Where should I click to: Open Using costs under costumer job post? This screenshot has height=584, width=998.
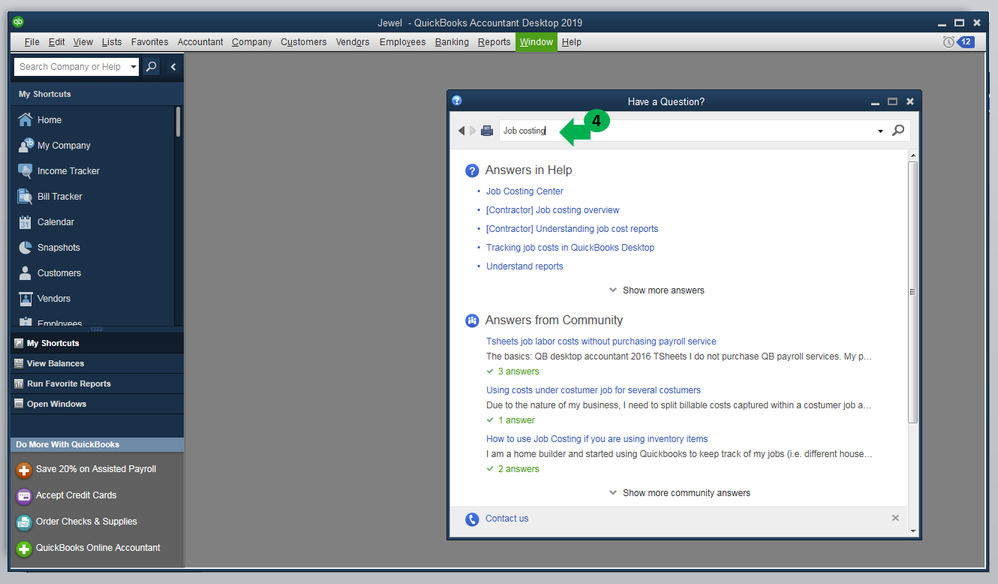point(593,390)
